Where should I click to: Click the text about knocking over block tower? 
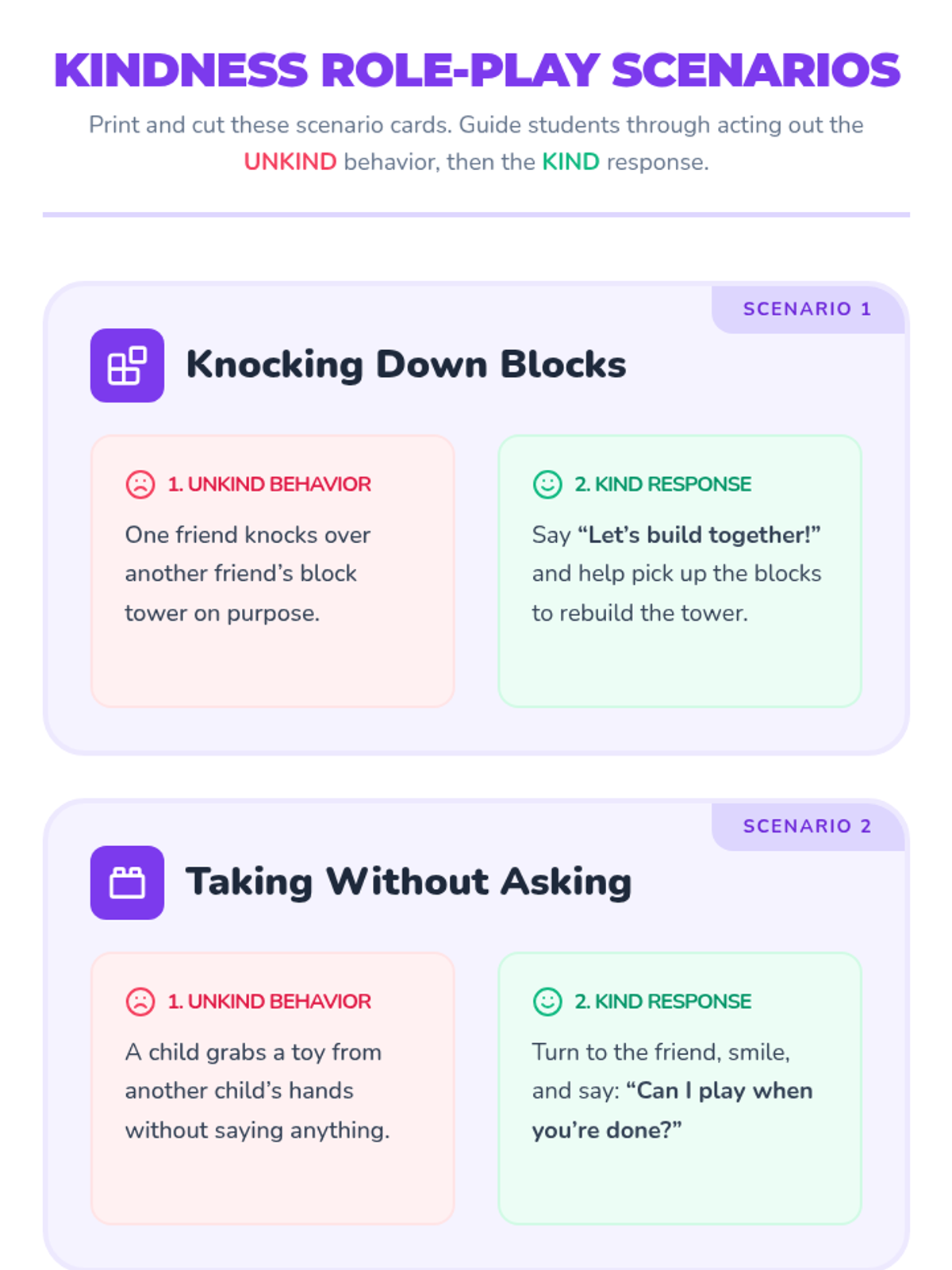(x=248, y=574)
